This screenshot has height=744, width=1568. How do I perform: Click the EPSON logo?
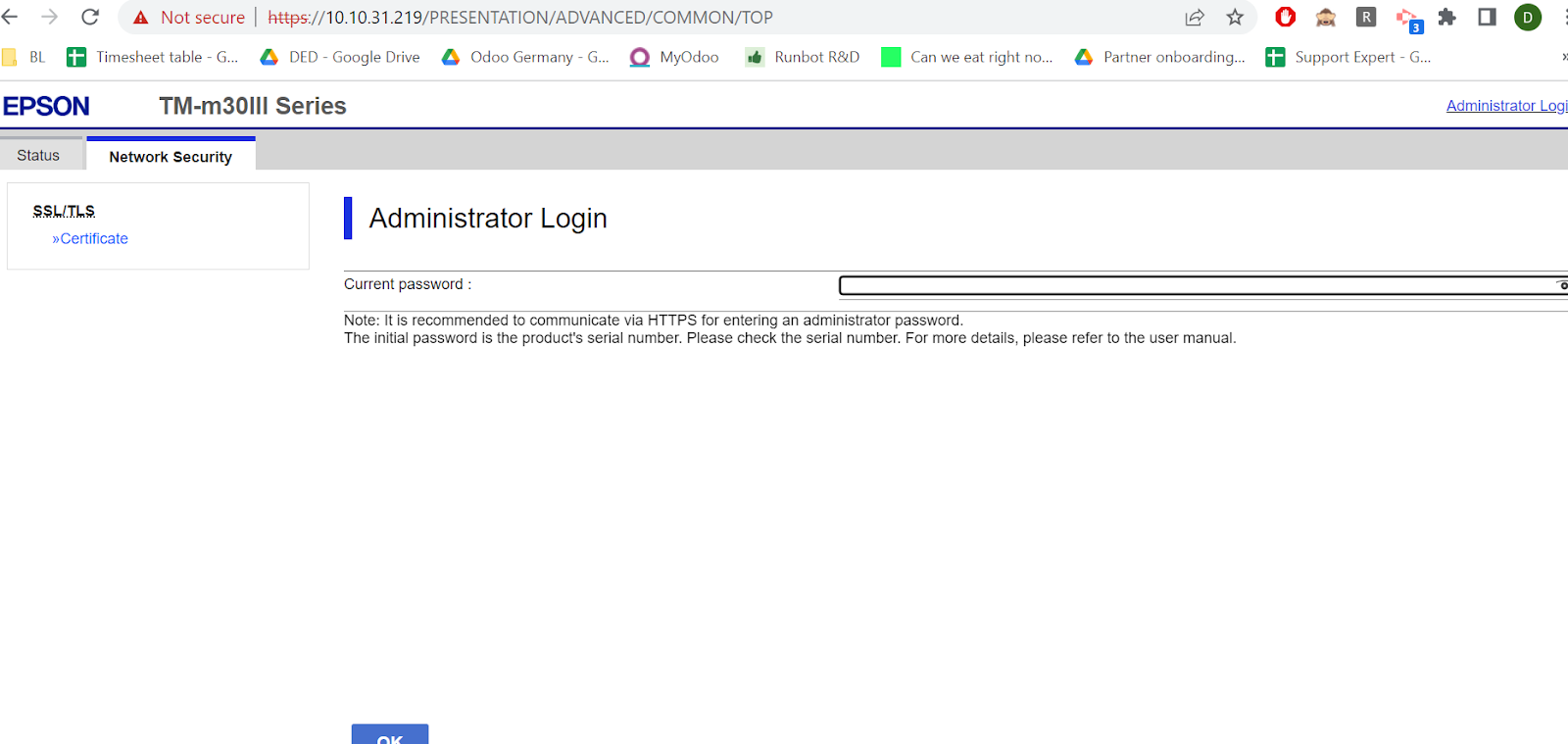(x=46, y=106)
